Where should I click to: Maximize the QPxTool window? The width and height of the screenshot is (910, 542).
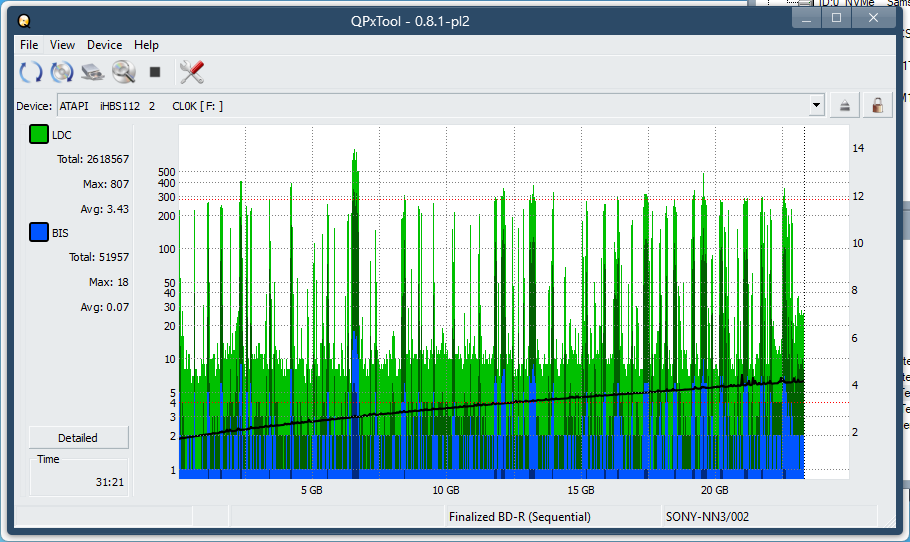click(x=836, y=18)
